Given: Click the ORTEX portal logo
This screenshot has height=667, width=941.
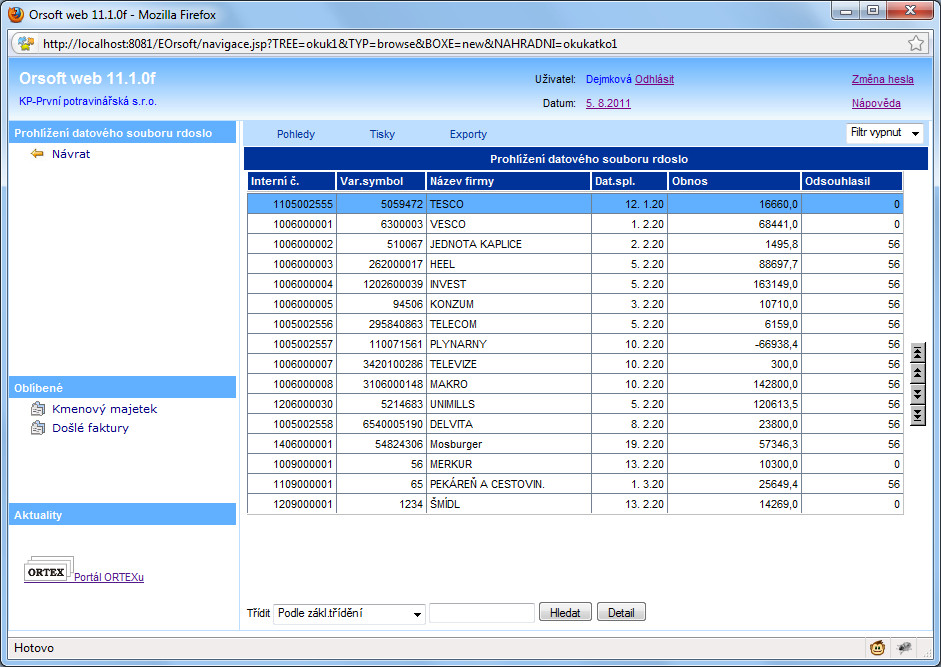Looking at the screenshot, I should pyautogui.click(x=47, y=572).
